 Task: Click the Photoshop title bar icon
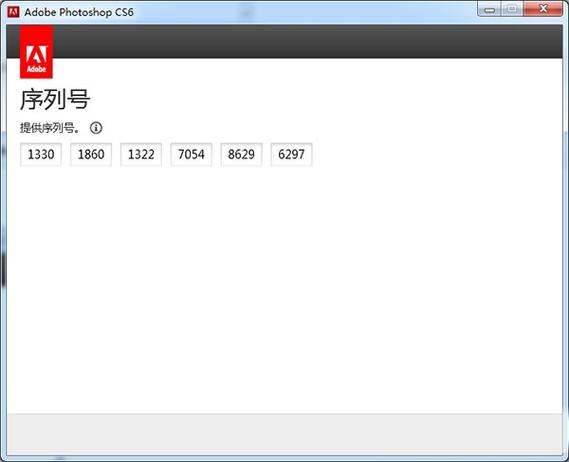(13, 12)
